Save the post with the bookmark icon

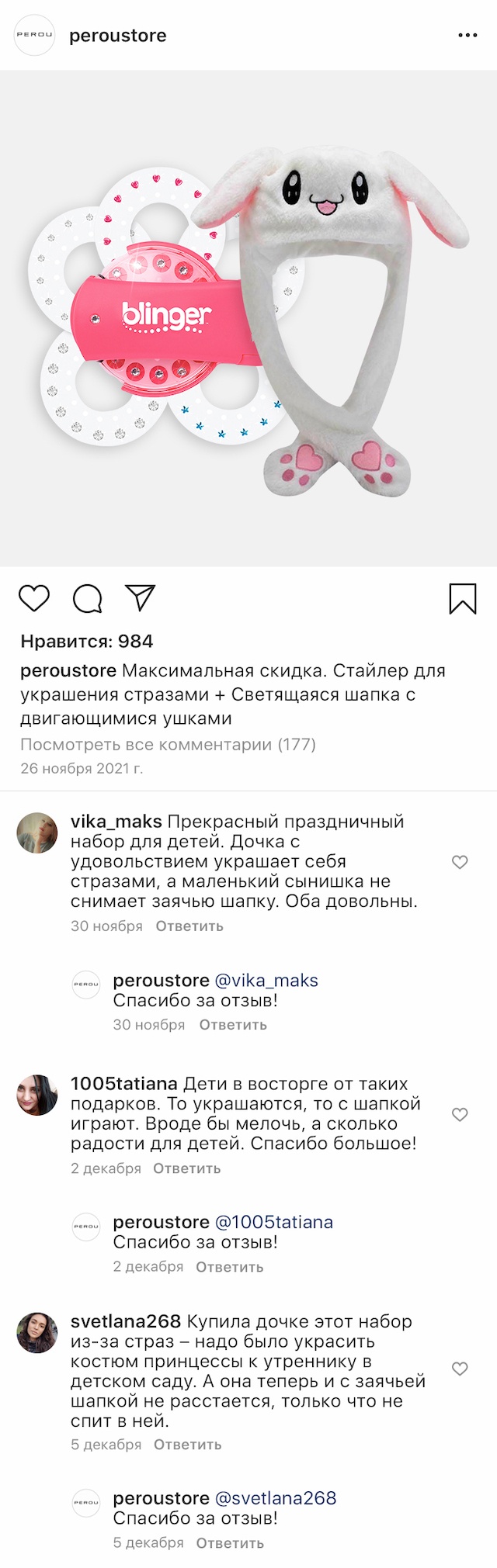click(x=463, y=598)
